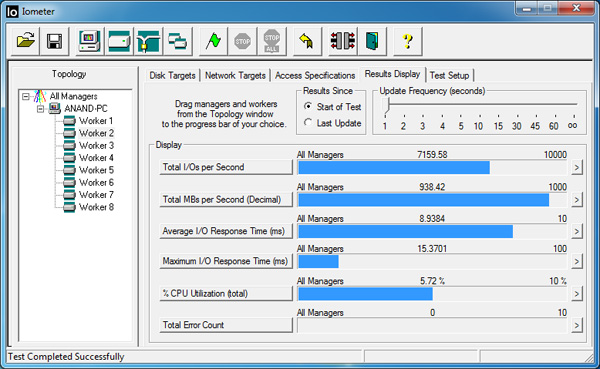The image size is (600, 369).
Task: Open the Test Setup tab
Action: pos(450,75)
